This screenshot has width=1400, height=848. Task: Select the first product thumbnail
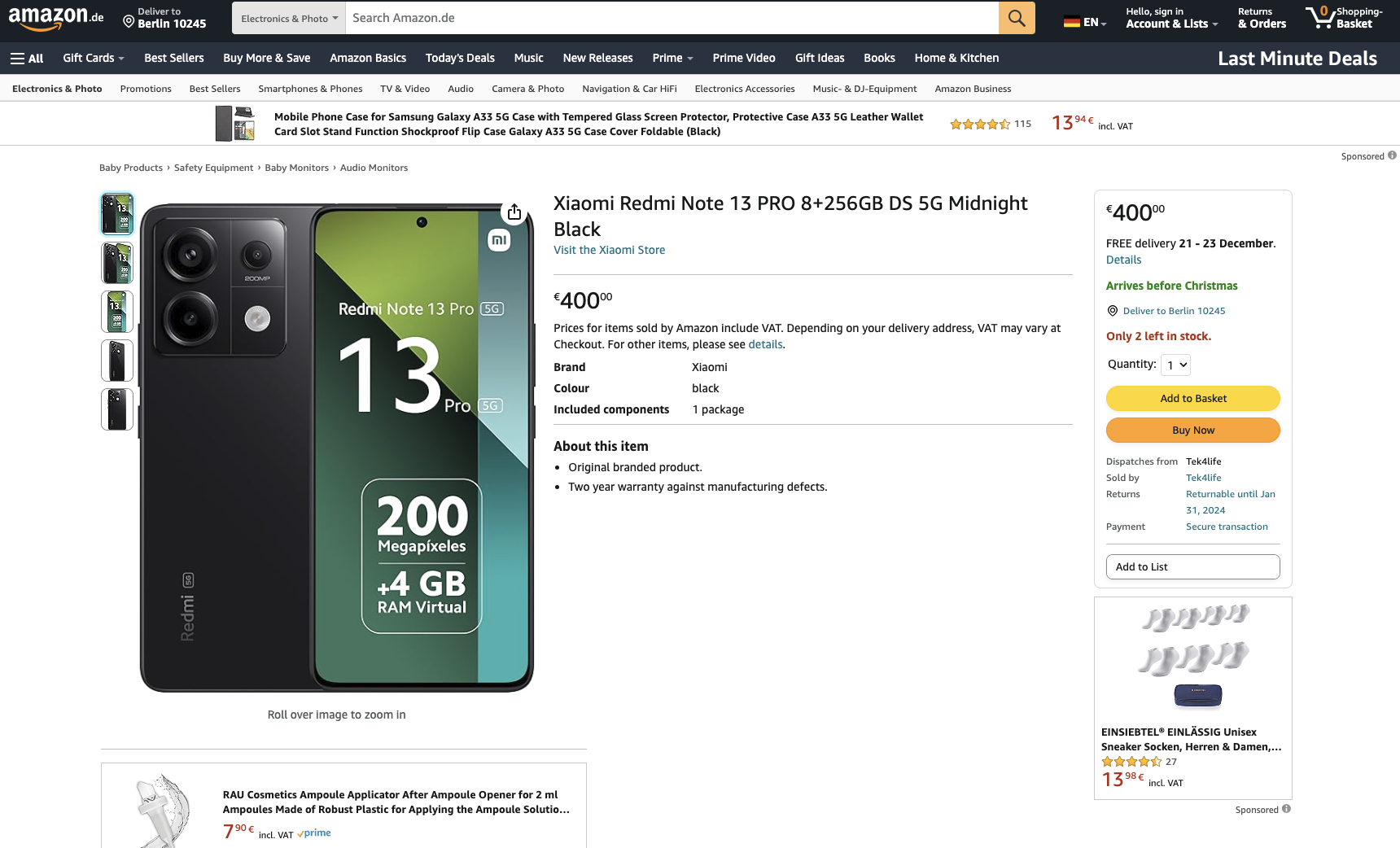[x=117, y=214]
